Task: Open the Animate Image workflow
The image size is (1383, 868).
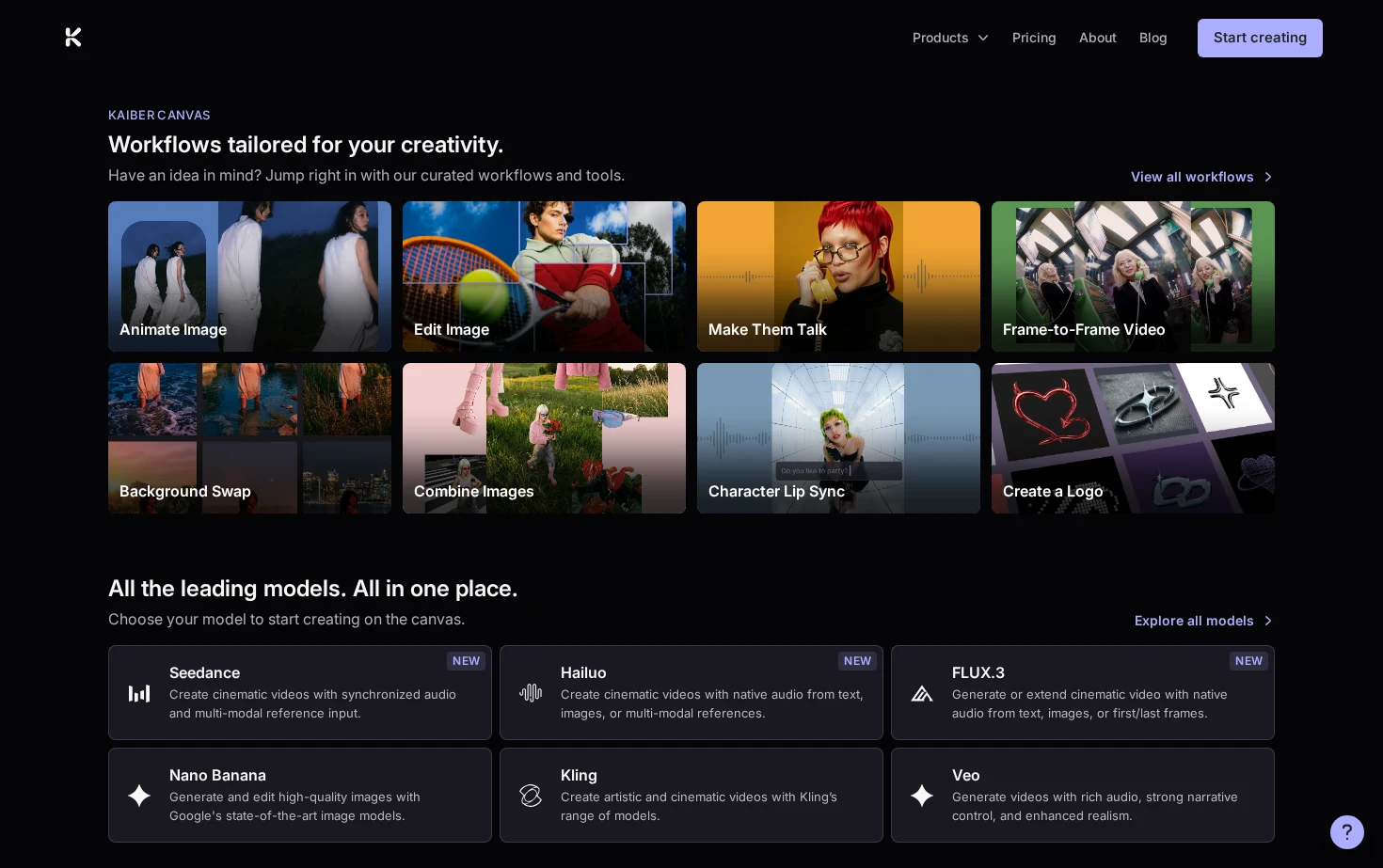Action: 249,276
